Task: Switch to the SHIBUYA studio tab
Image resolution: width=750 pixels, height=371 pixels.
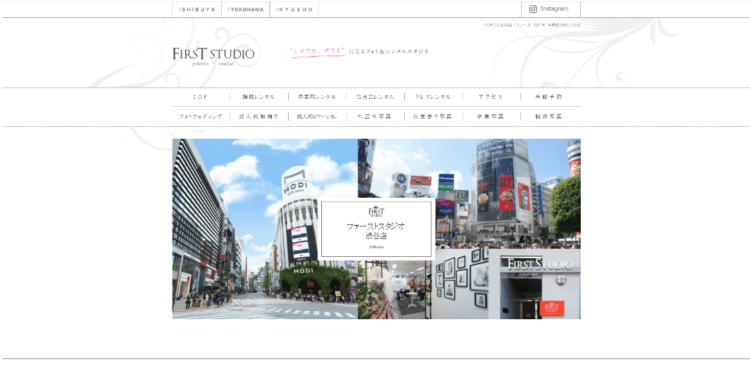Action: click(x=197, y=10)
